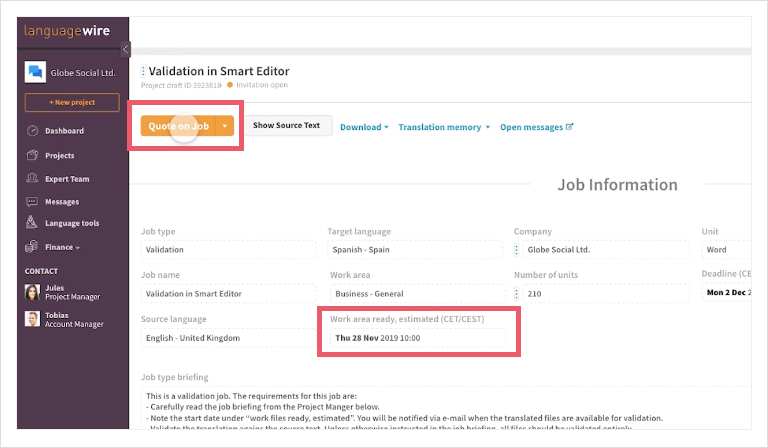Screen dimensions: 768x448
Task: Select Jules the Project Manager contact
Action: (x=66, y=292)
